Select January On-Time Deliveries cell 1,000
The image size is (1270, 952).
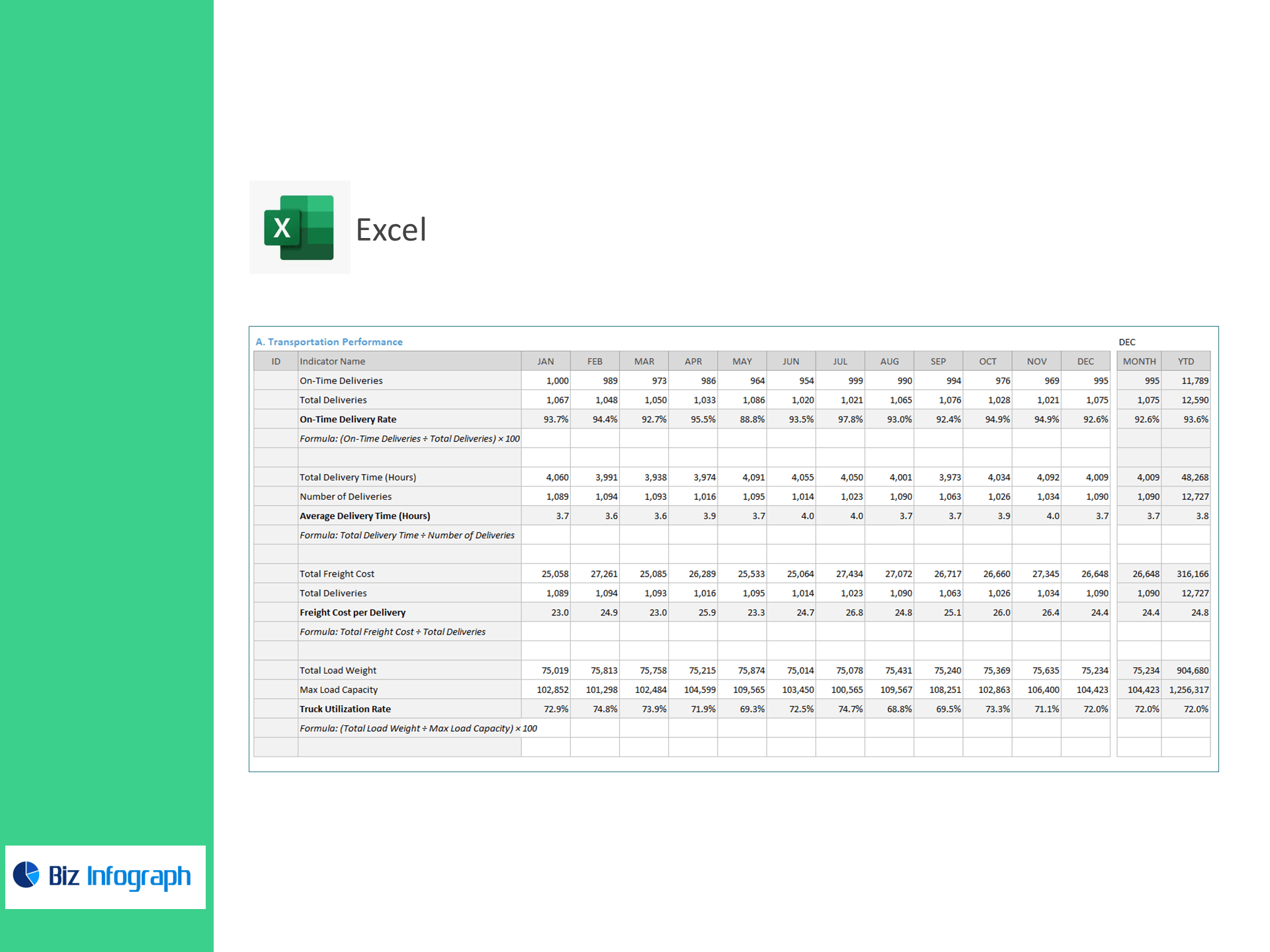[x=557, y=381]
